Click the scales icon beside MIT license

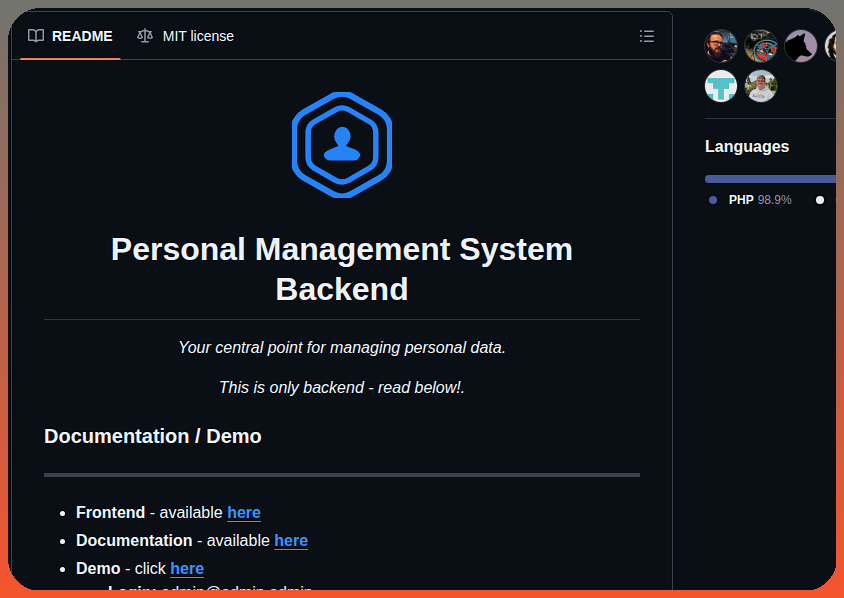145,36
